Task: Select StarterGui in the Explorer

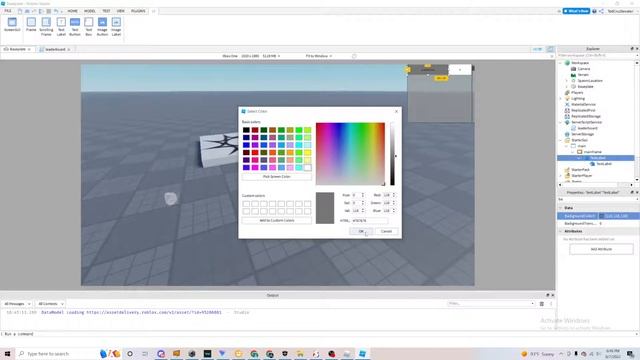Action: [x=579, y=140]
